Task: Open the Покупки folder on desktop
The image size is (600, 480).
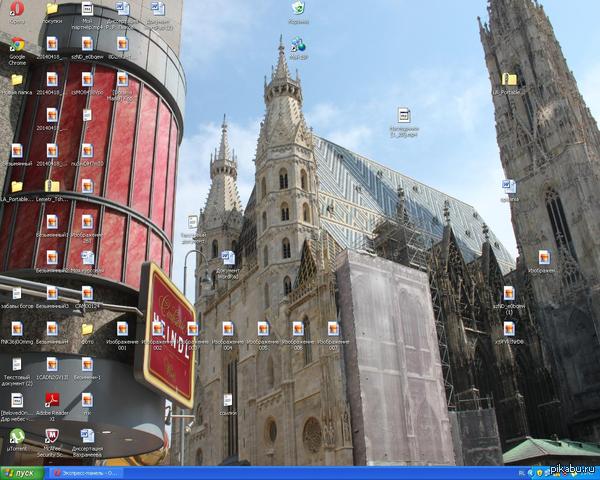Action: click(52, 9)
